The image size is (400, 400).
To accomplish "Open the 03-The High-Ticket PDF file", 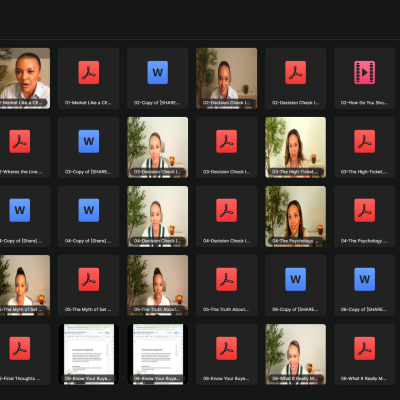I will point(365,147).
